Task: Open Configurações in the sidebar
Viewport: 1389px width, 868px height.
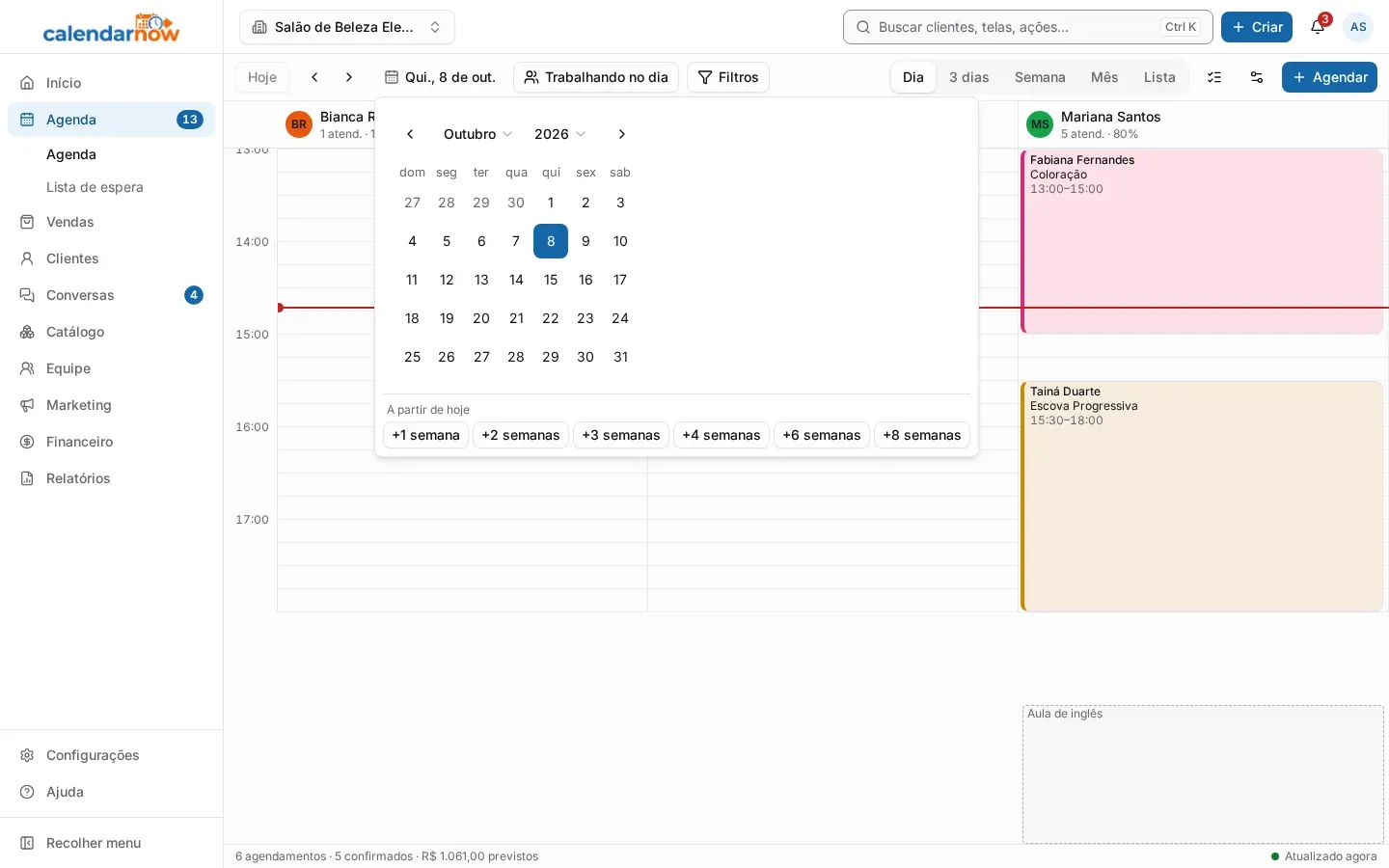Action: 112,755
